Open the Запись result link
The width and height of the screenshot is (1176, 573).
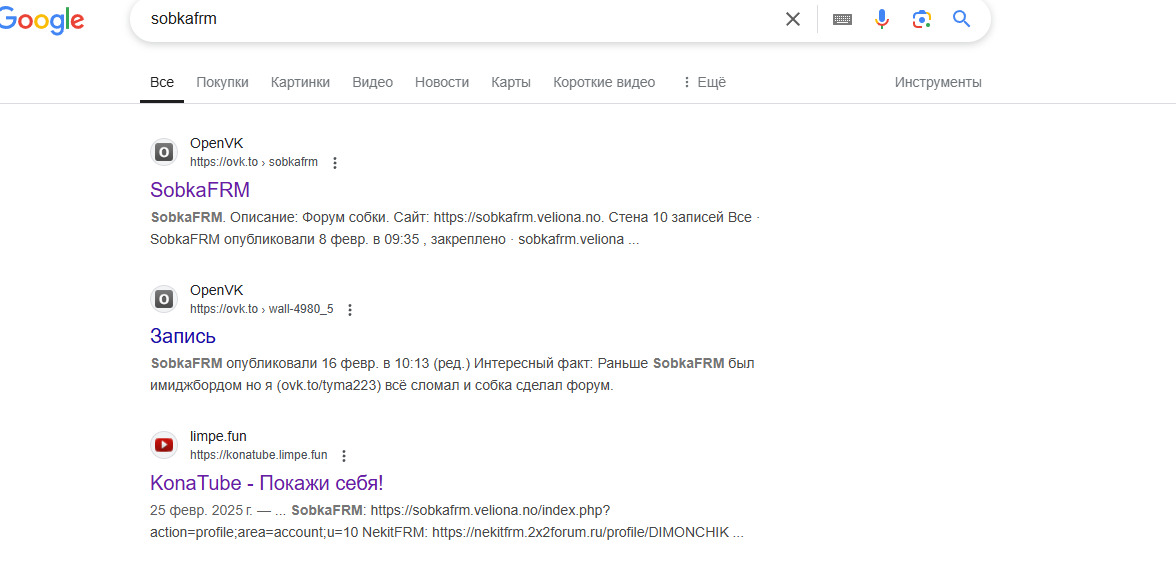tap(183, 336)
